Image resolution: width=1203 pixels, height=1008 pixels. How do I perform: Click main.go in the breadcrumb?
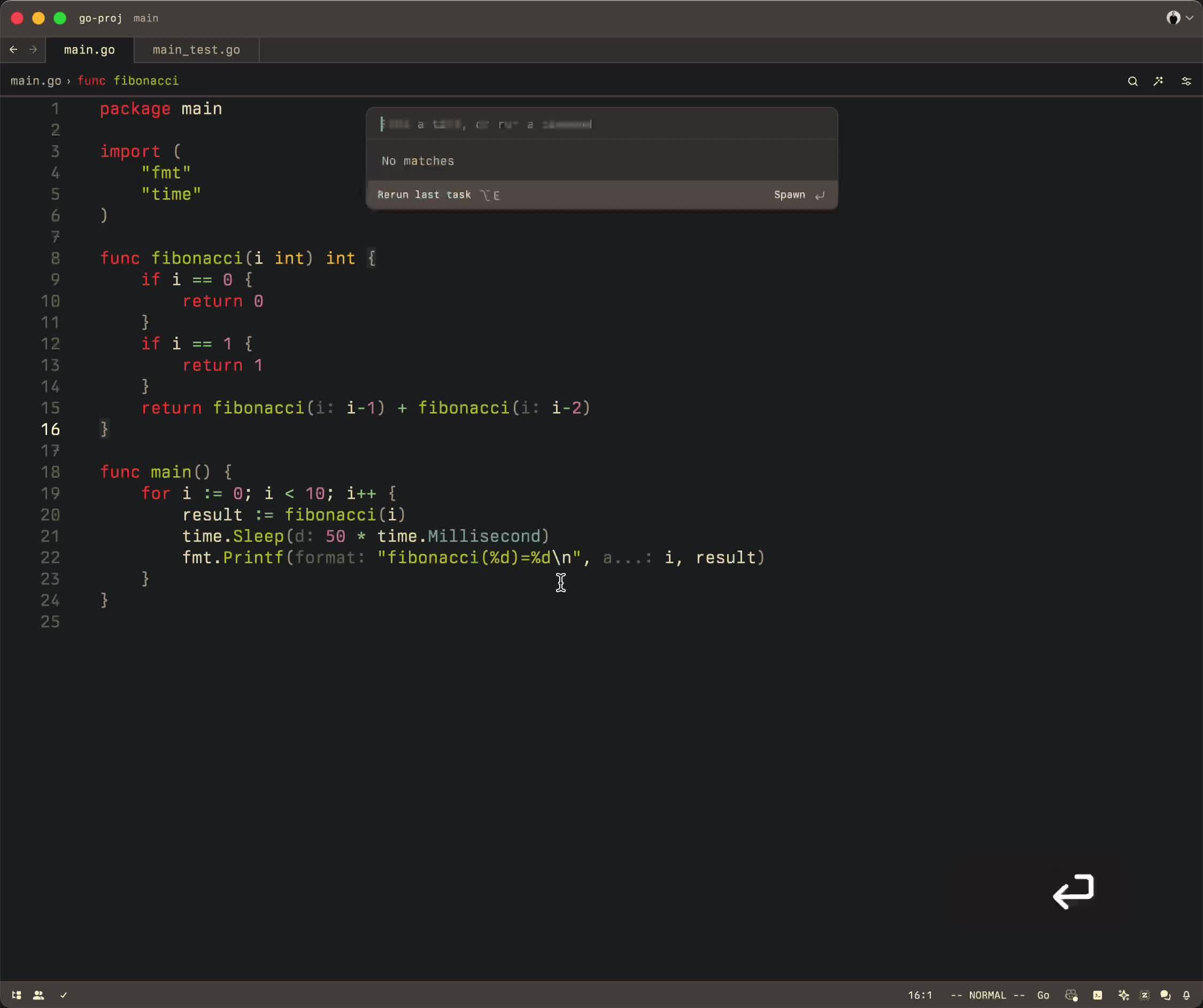[x=35, y=81]
